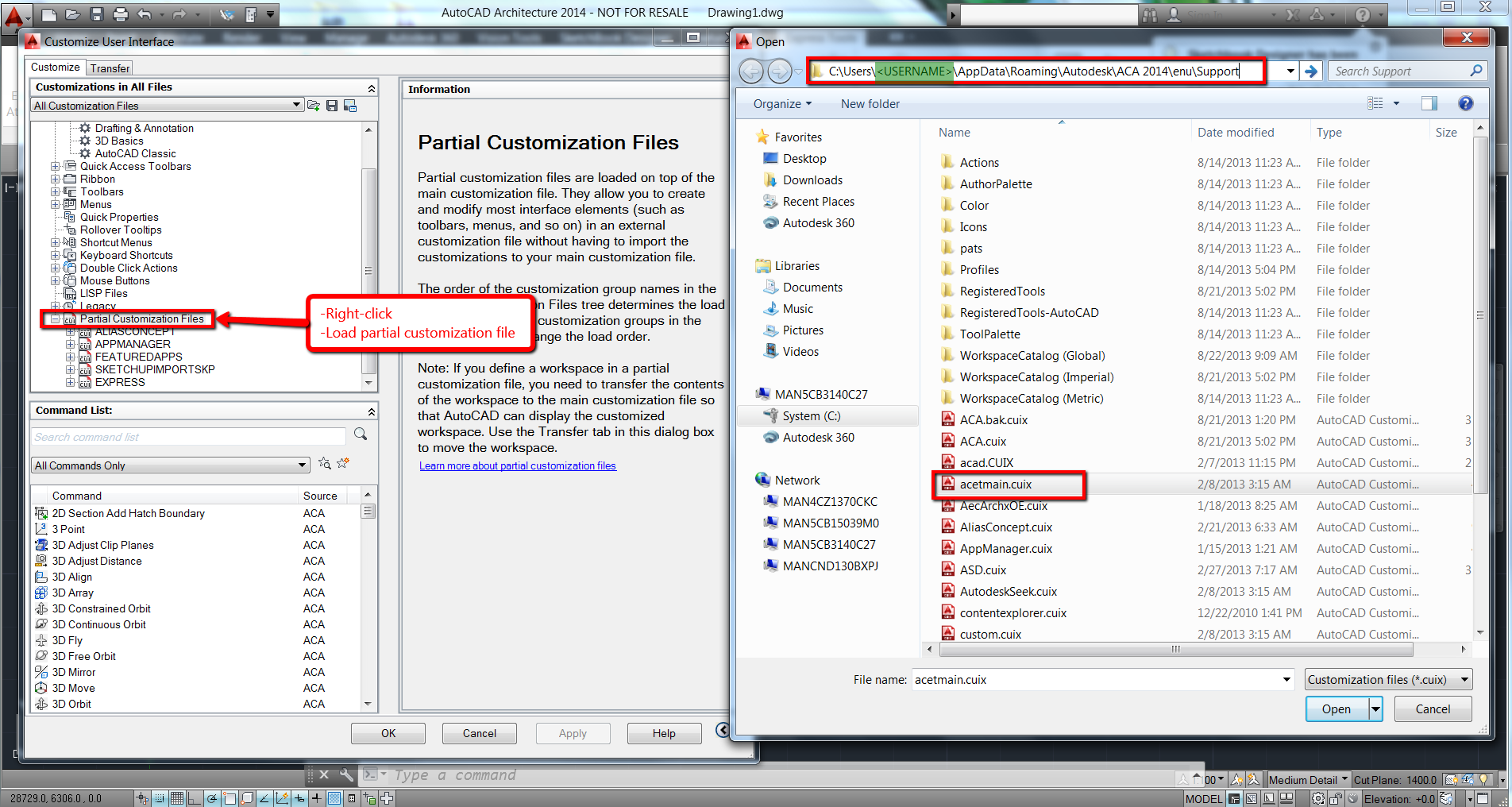Image resolution: width=1512 pixels, height=807 pixels.
Task: Open the All Commands Only filter dropdown
Action: [171, 465]
